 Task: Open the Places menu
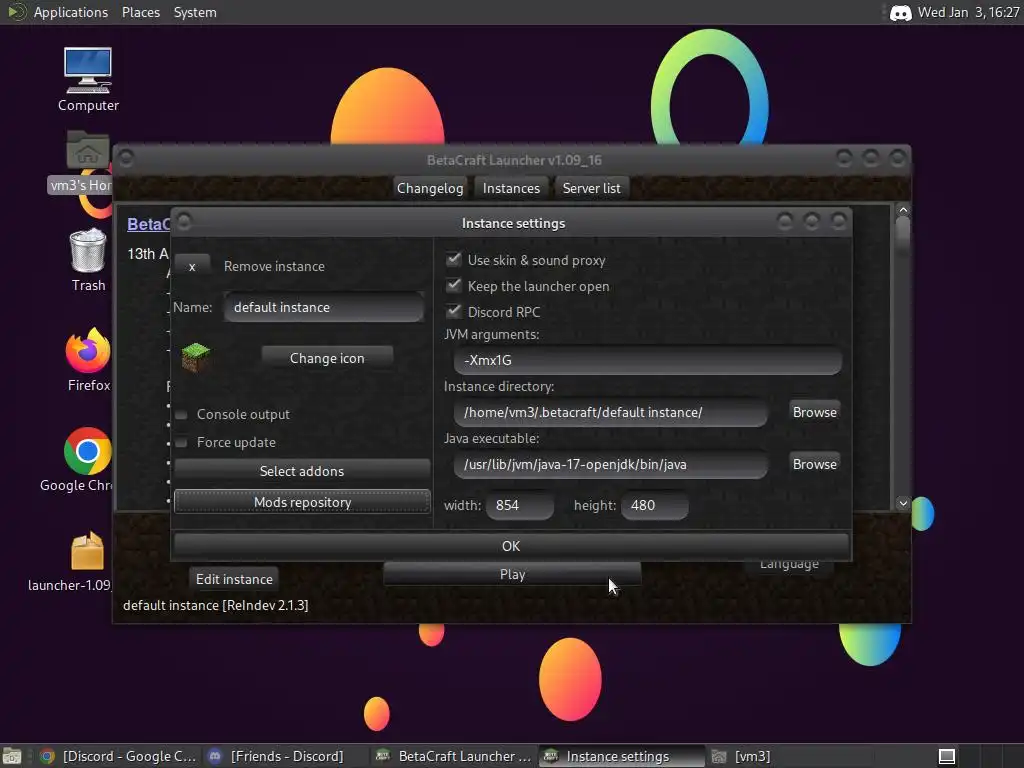point(140,12)
